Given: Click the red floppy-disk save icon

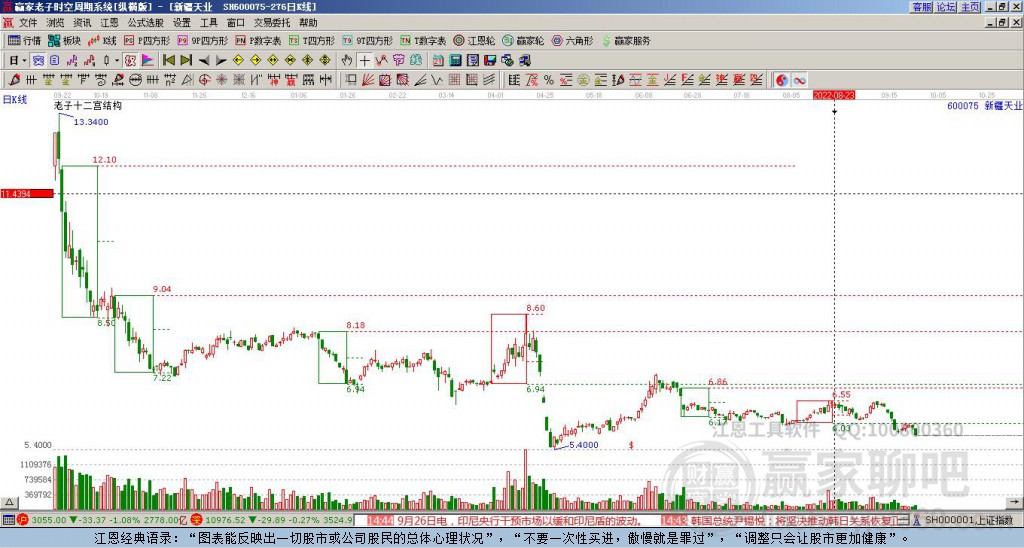Looking at the screenshot, I should 490,60.
